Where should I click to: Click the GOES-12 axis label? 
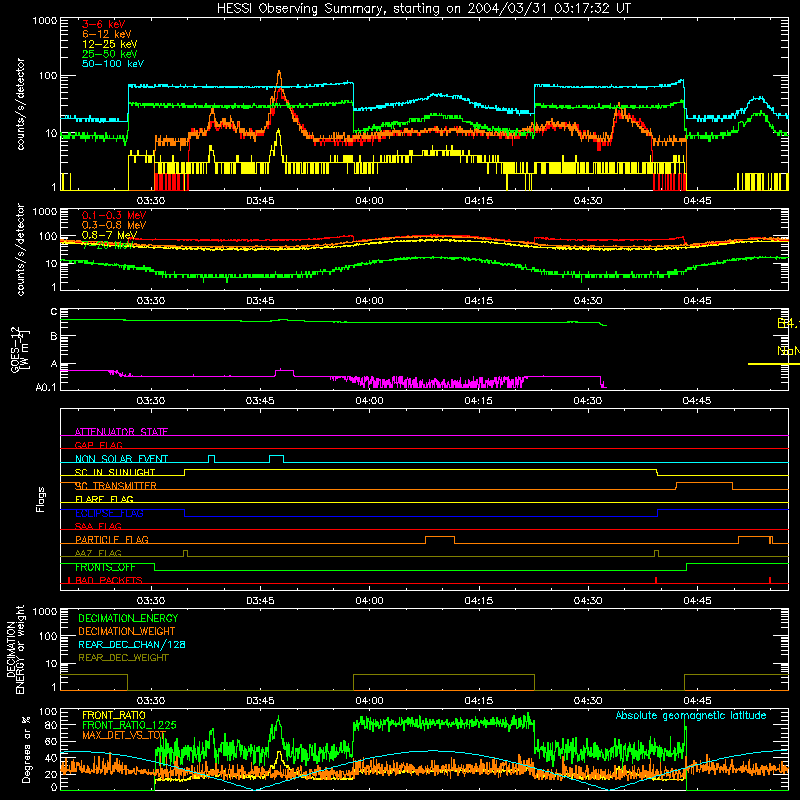19,350
